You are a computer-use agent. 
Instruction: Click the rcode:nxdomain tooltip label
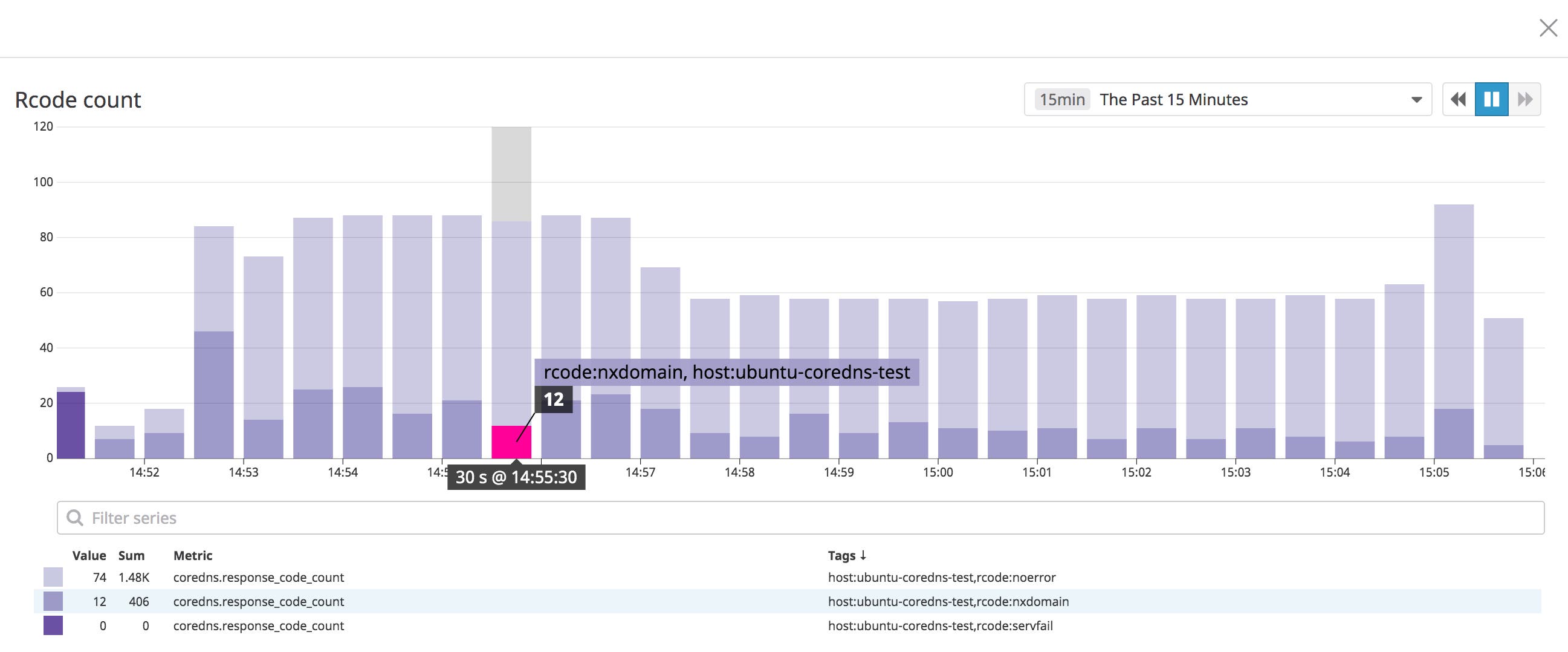click(x=727, y=372)
